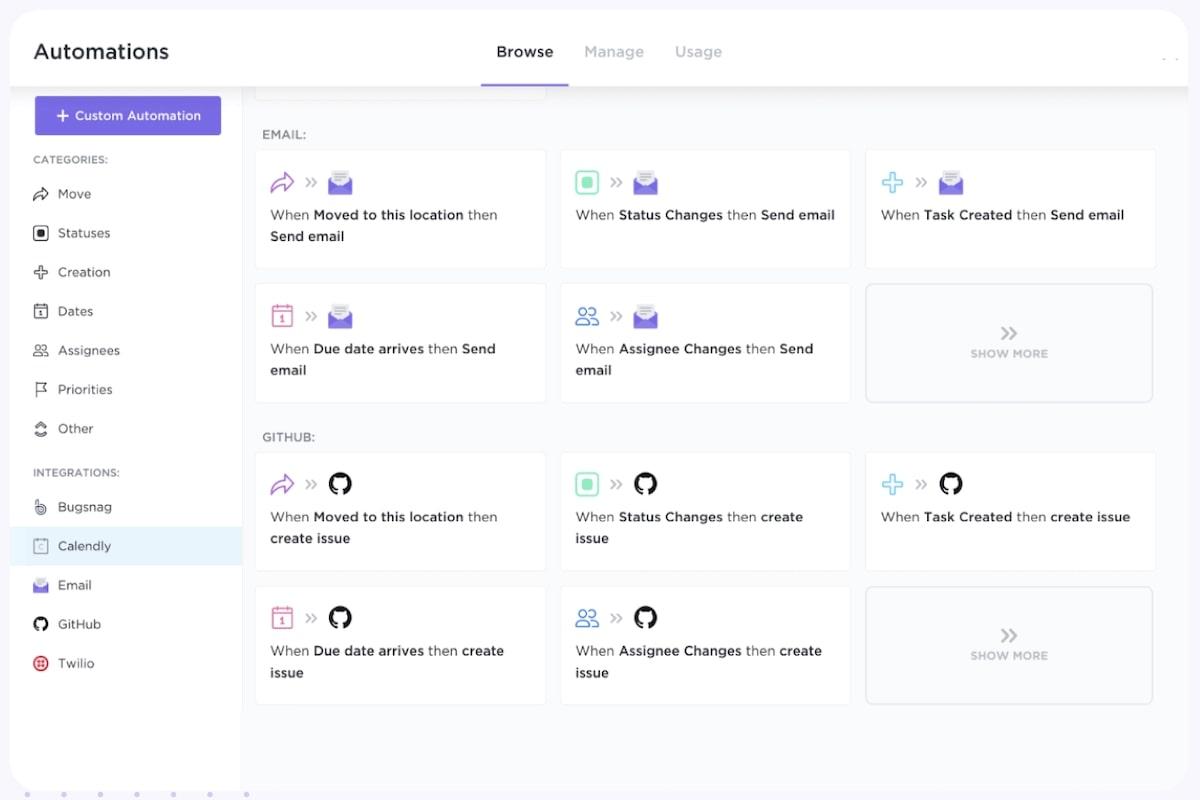Click envelope icon on Status Changes Send email card
Screen dimensions: 1200x800
[646, 182]
